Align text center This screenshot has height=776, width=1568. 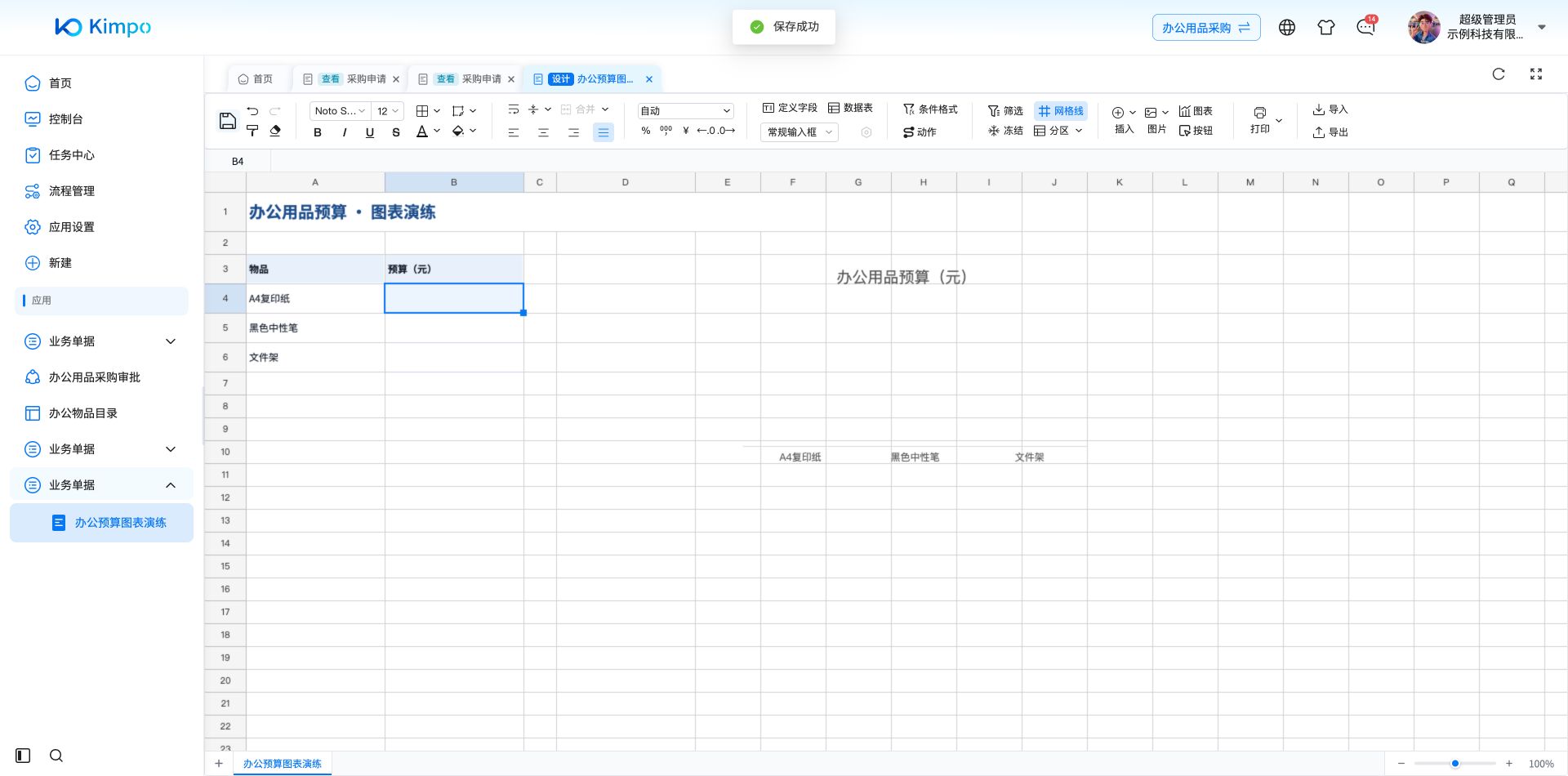[543, 132]
